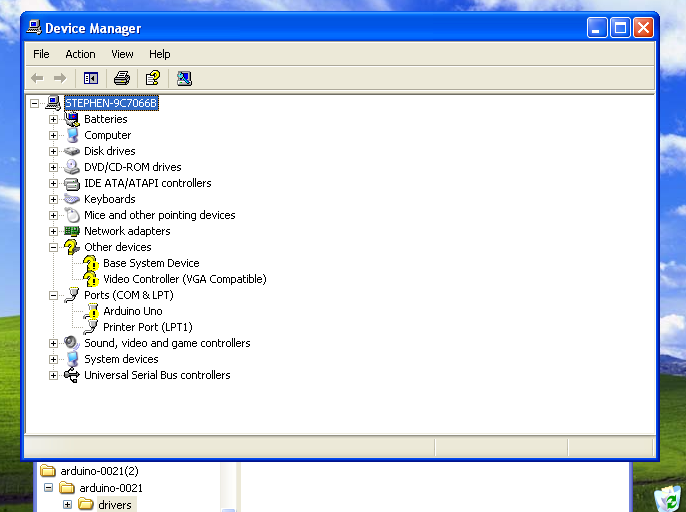The height and width of the screenshot is (512, 686).
Task: Click the Print toolbar icon
Action: point(122,78)
